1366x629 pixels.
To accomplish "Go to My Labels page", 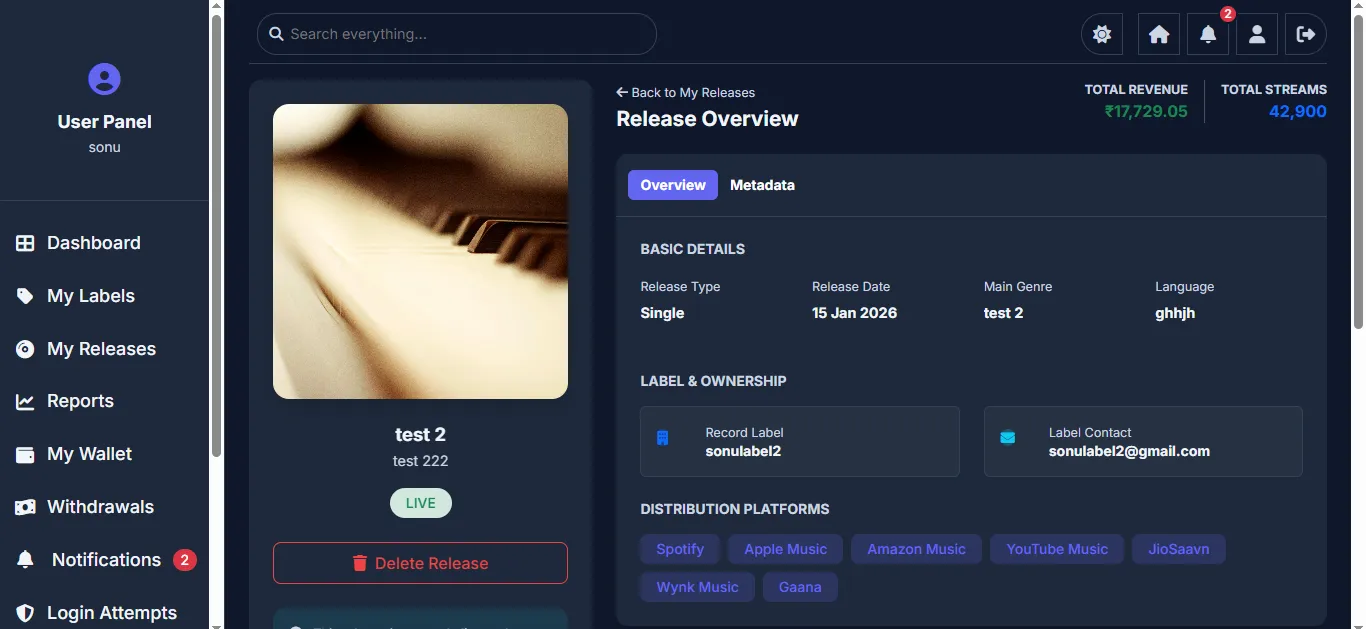I will pyautogui.click(x=105, y=296).
